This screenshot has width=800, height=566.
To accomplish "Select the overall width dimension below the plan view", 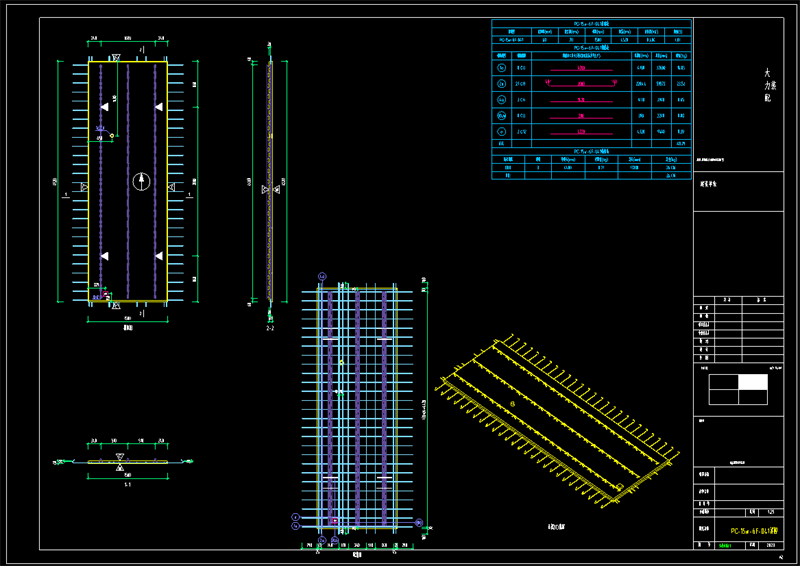I will point(128,319).
